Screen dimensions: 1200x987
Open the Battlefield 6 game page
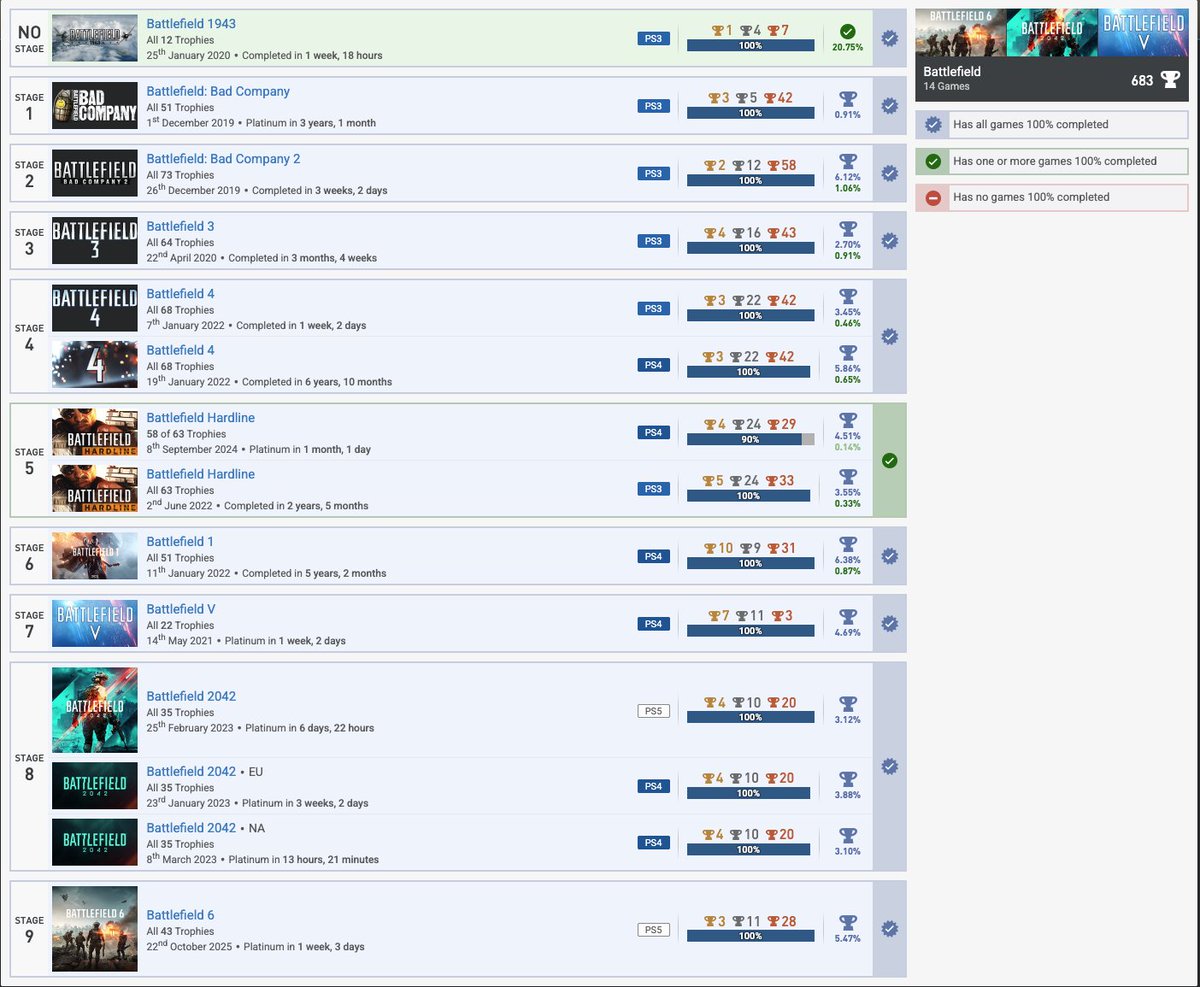tap(180, 914)
